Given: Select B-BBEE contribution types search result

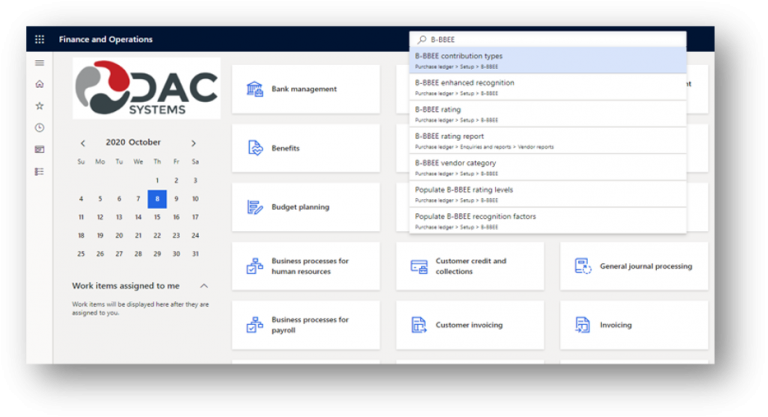Looking at the screenshot, I should pyautogui.click(x=547, y=60).
